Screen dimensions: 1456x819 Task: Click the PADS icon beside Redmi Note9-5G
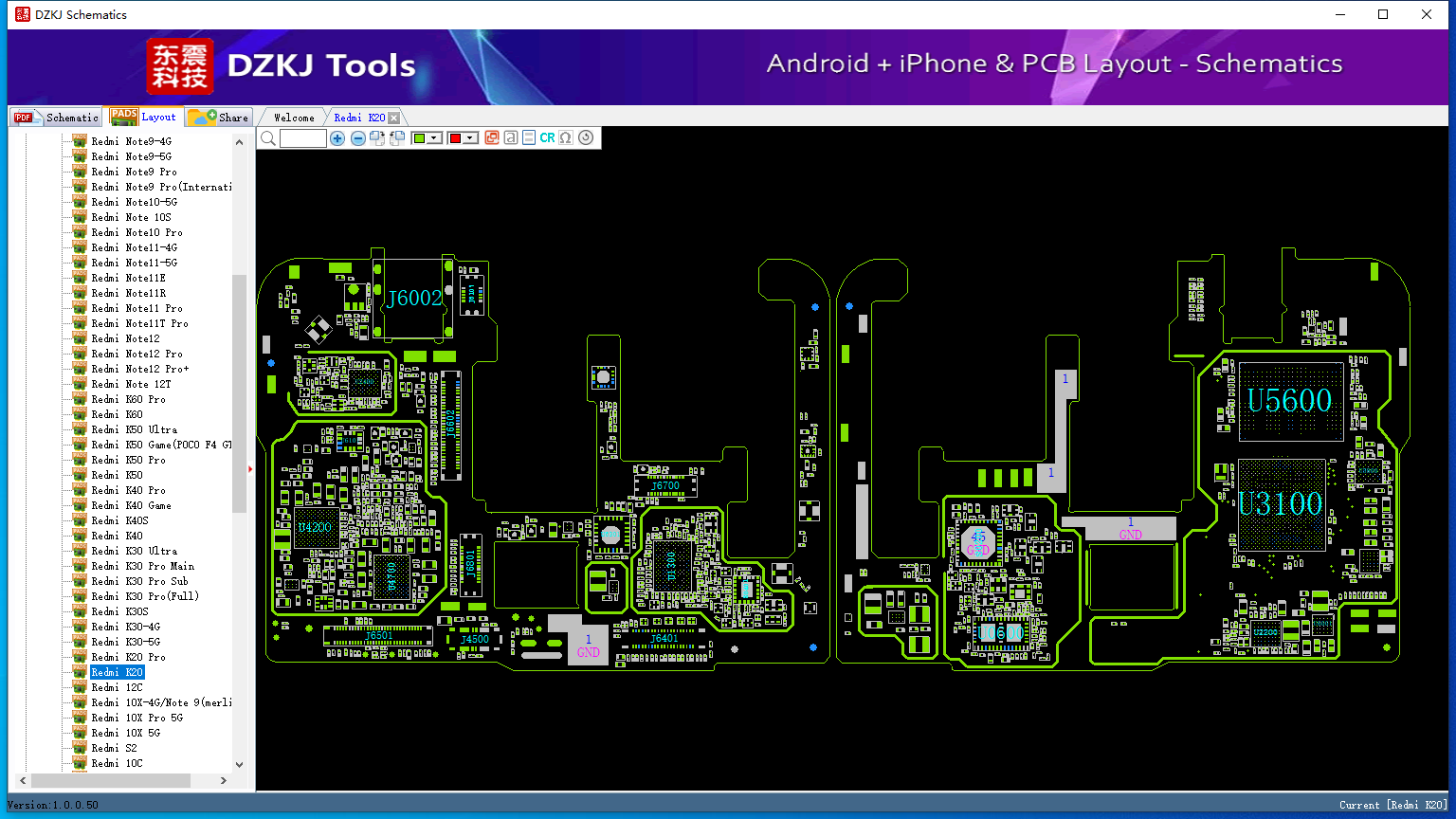click(80, 156)
